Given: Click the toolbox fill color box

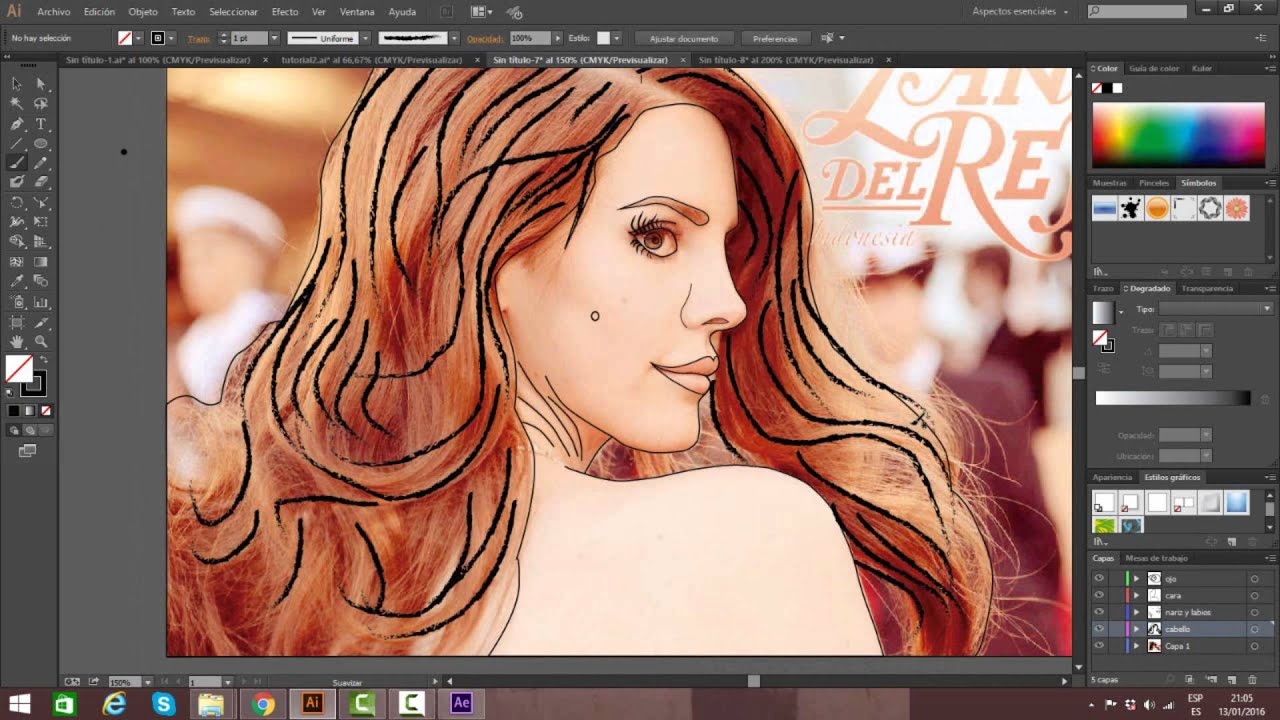Looking at the screenshot, I should 18,370.
